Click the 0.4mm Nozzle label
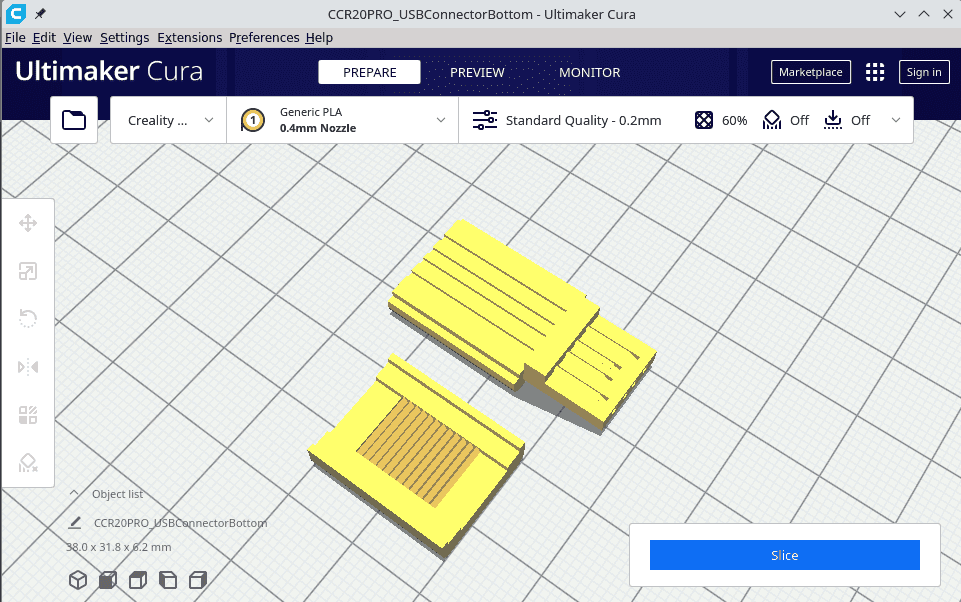 [317, 128]
